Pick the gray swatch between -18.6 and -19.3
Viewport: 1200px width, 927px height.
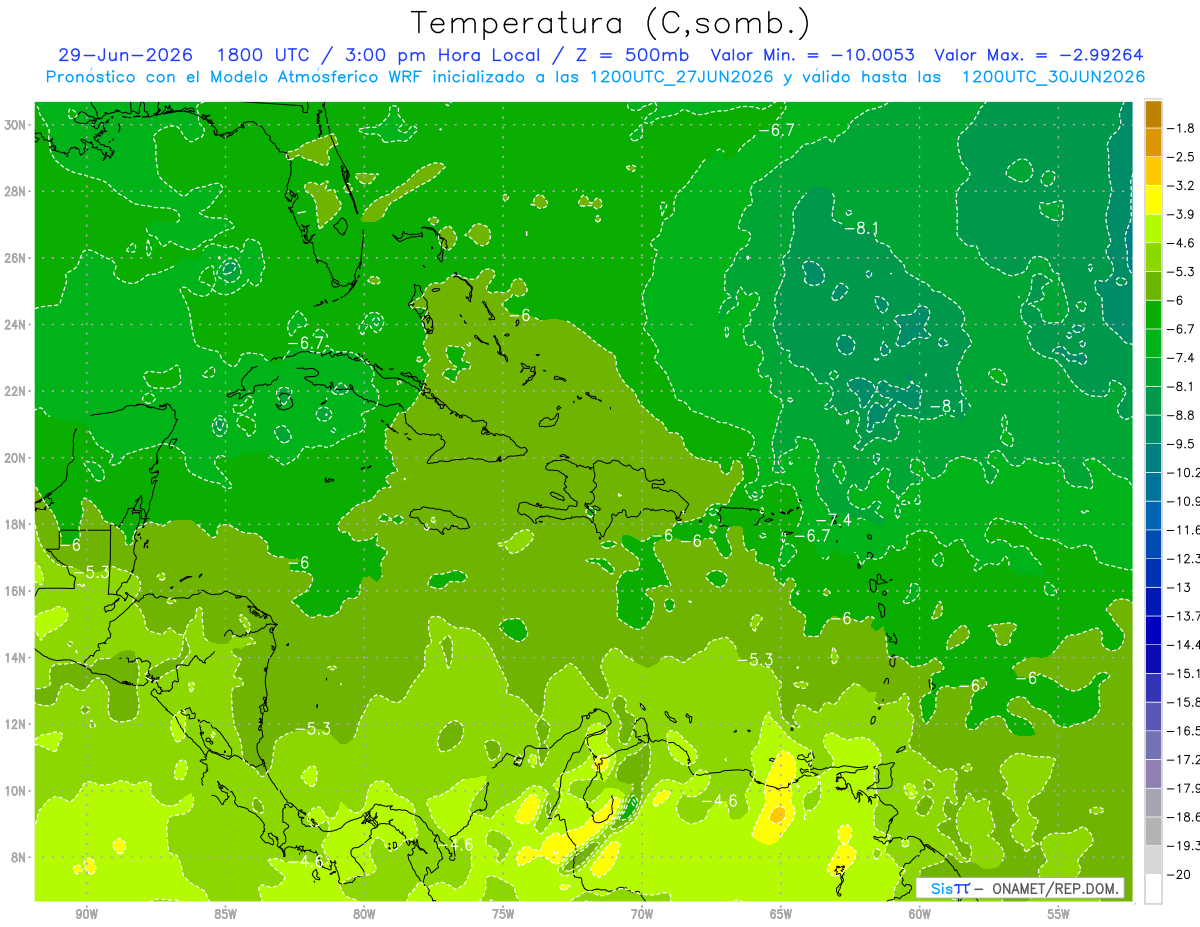click(x=1153, y=831)
